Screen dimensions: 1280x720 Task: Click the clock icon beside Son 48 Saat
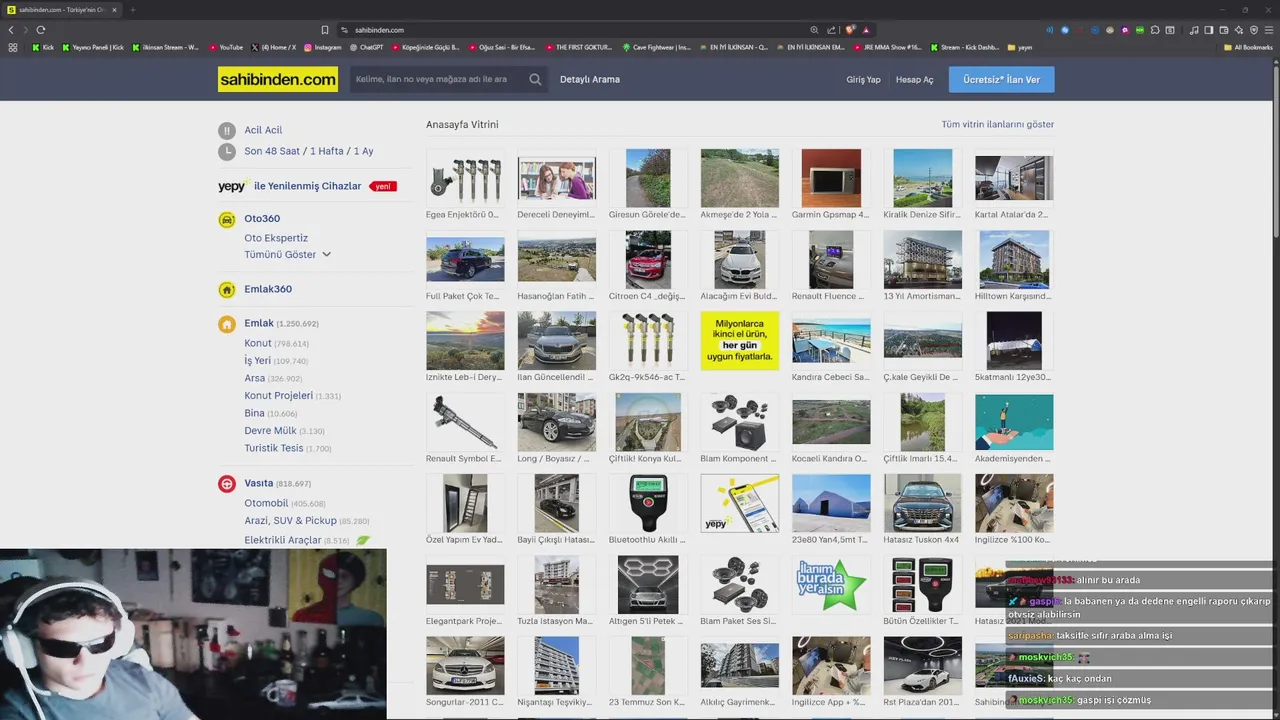point(227,151)
